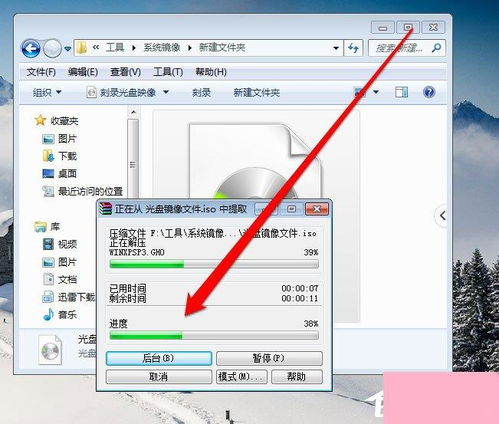Click the navigation pane scroll up arrow
499x424 pixels.
click(x=133, y=112)
